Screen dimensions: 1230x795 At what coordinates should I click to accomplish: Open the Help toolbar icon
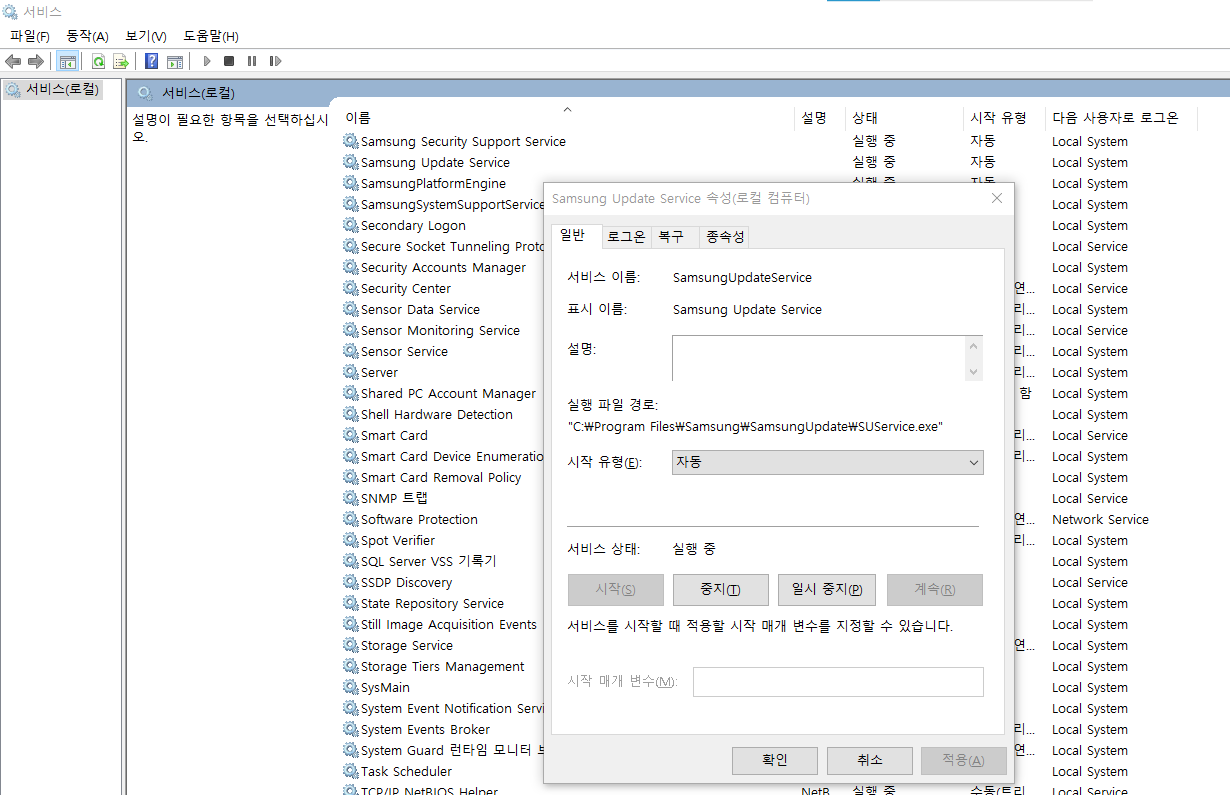point(152,61)
